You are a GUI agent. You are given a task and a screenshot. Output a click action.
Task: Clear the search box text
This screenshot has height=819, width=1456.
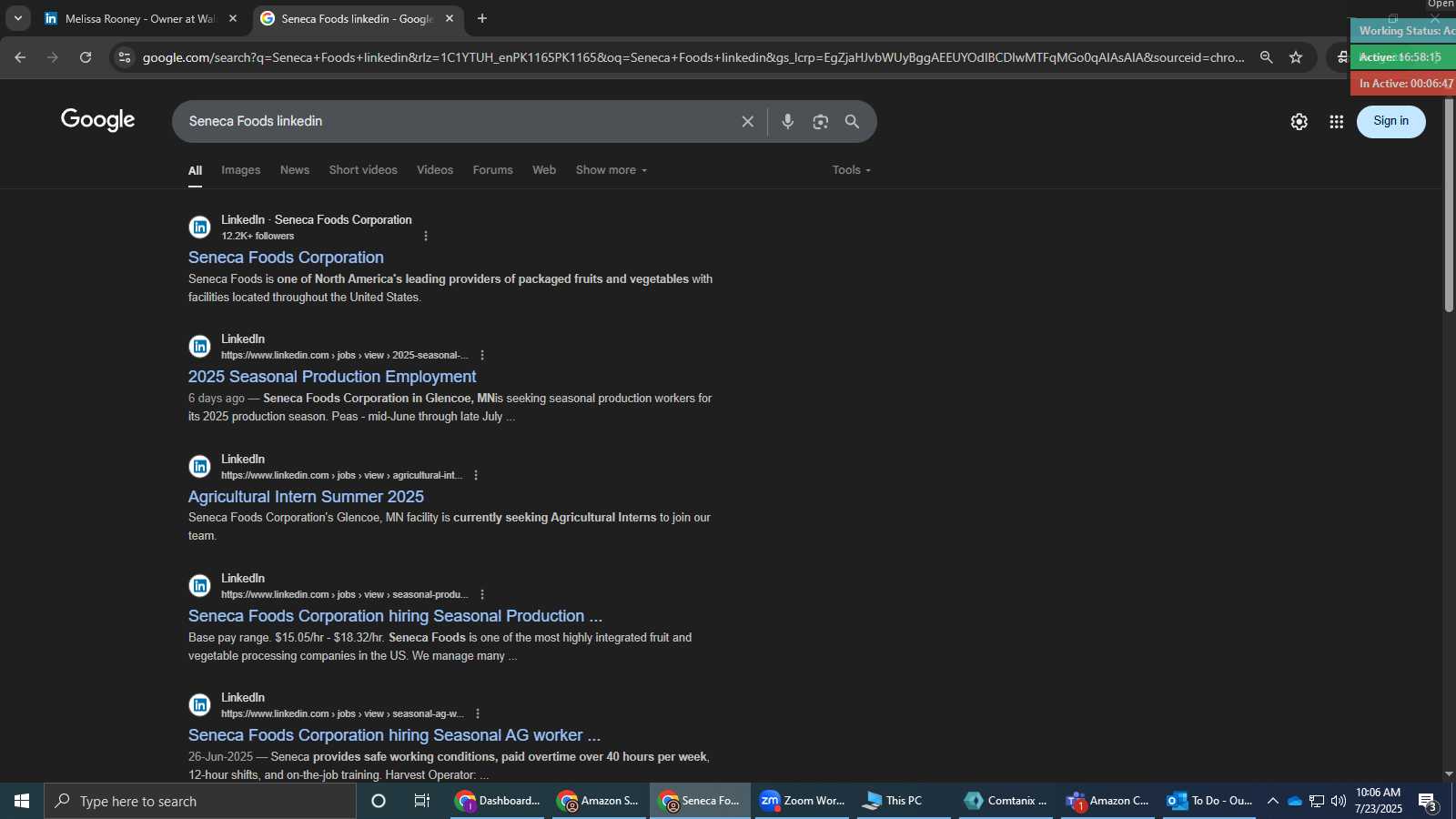(748, 122)
